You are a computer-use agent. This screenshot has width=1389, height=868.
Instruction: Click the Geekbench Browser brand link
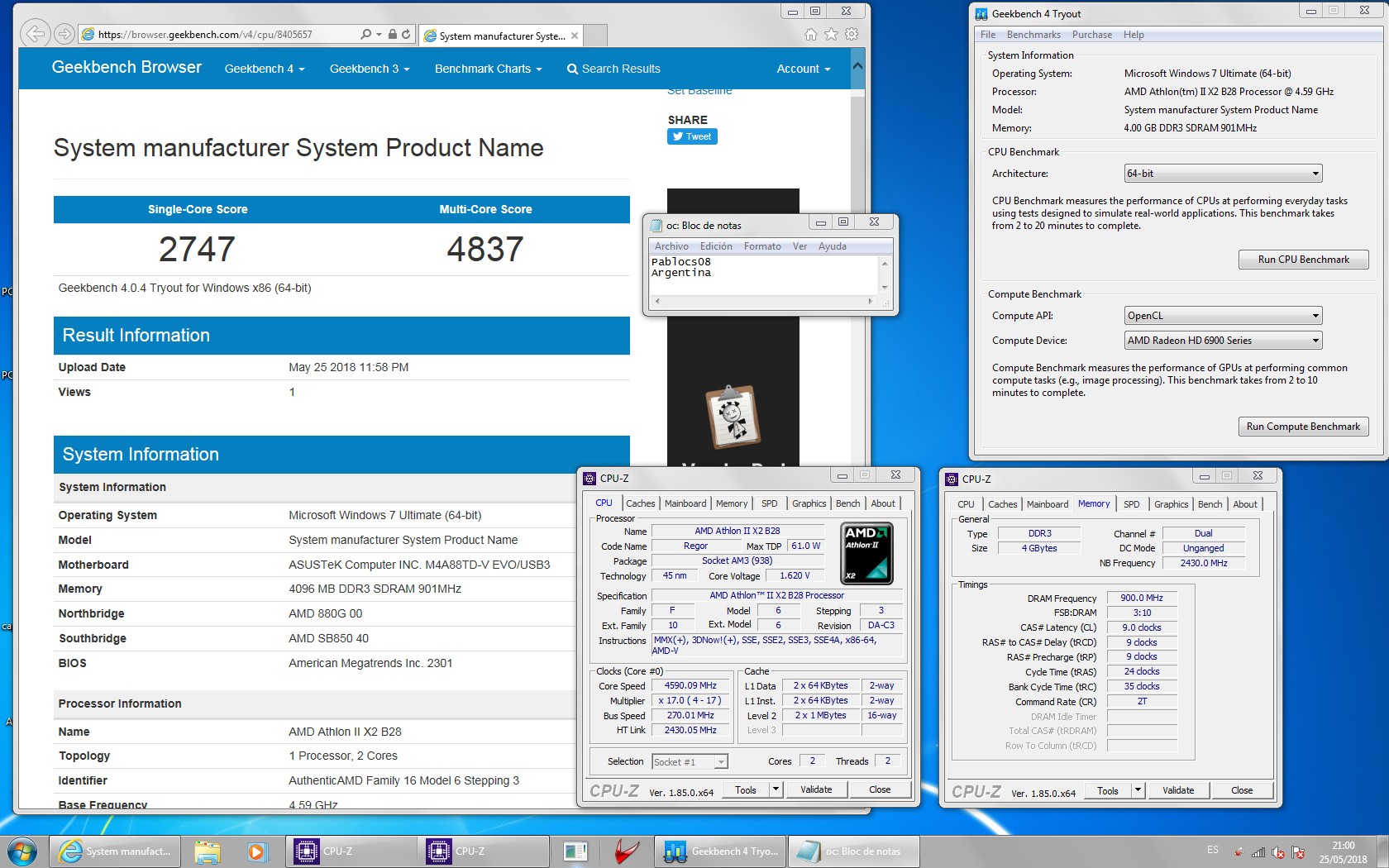pyautogui.click(x=126, y=67)
